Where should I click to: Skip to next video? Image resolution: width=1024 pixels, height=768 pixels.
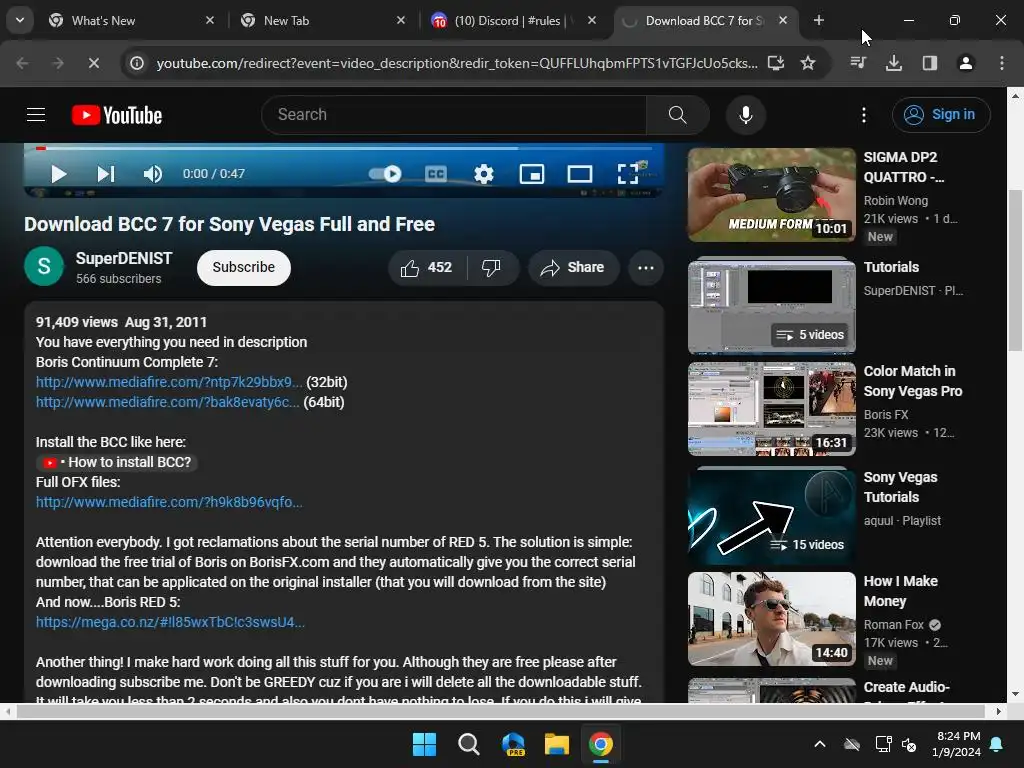click(106, 174)
